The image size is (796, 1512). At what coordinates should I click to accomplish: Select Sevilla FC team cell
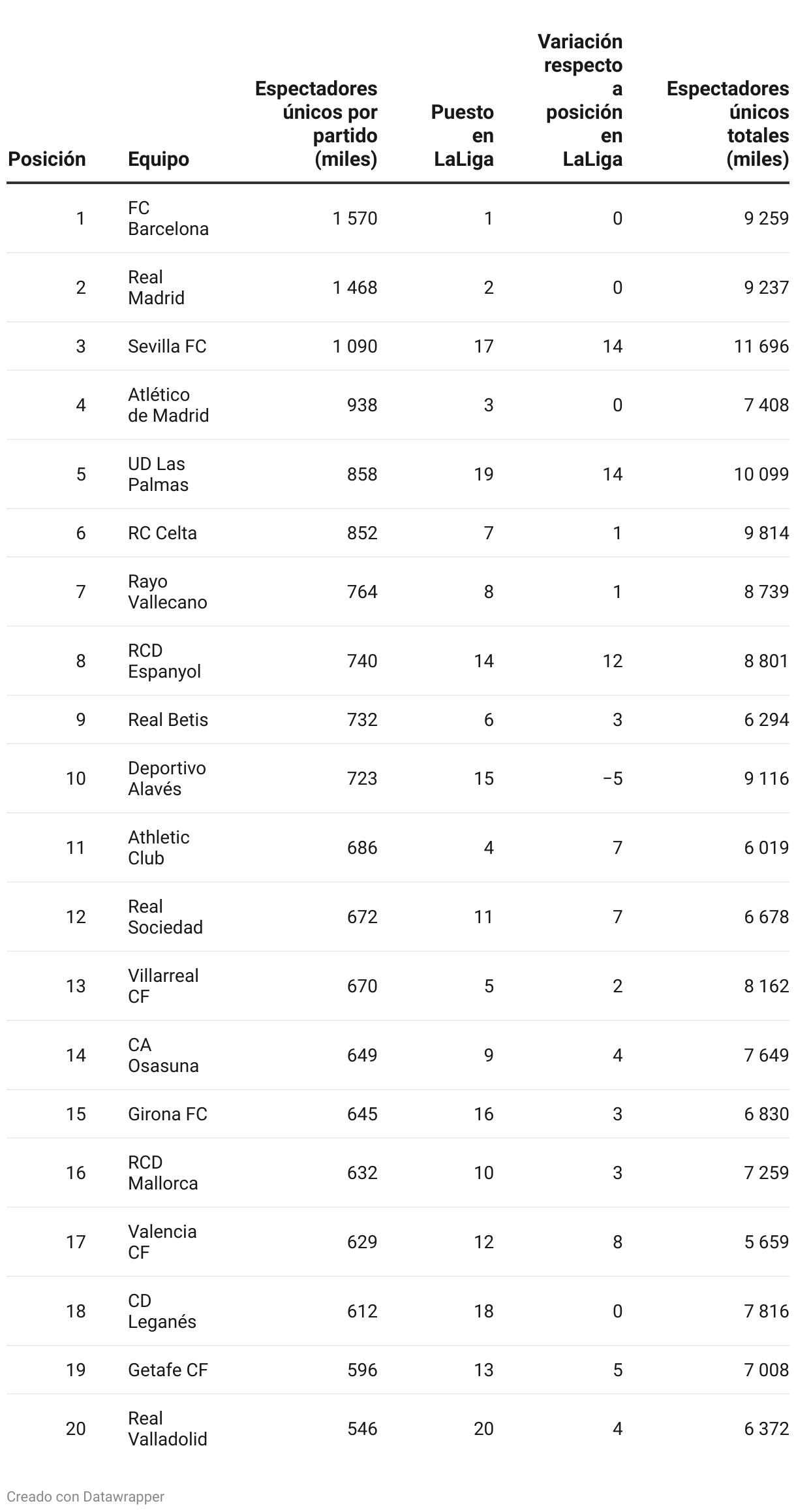click(x=167, y=347)
